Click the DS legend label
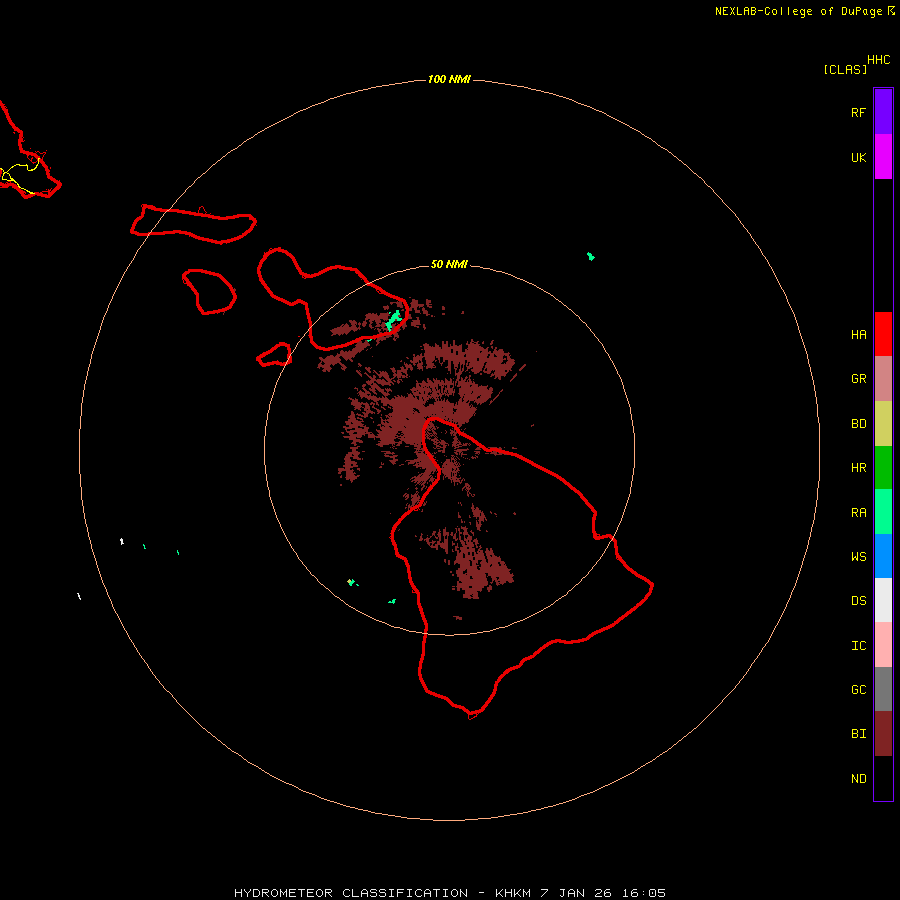The width and height of the screenshot is (900, 900). (x=858, y=601)
